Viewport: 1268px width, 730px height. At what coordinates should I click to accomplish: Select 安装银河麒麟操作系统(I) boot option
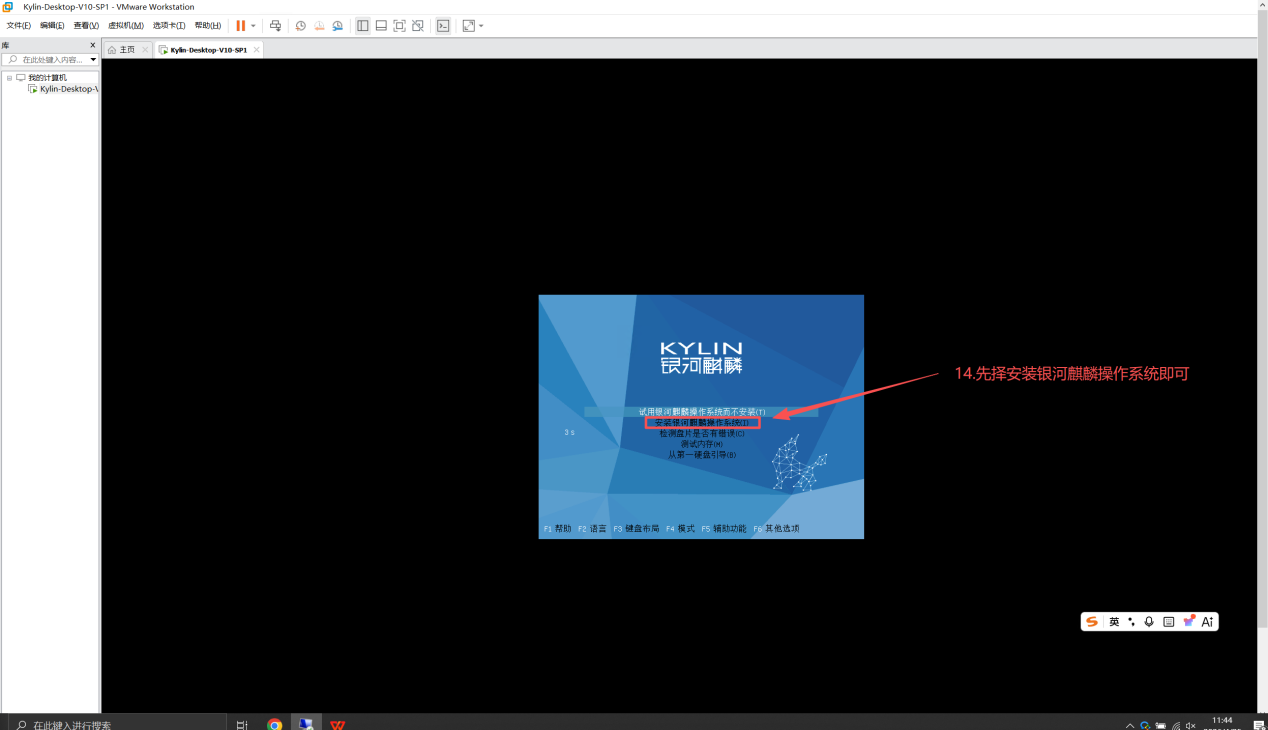tap(702, 423)
